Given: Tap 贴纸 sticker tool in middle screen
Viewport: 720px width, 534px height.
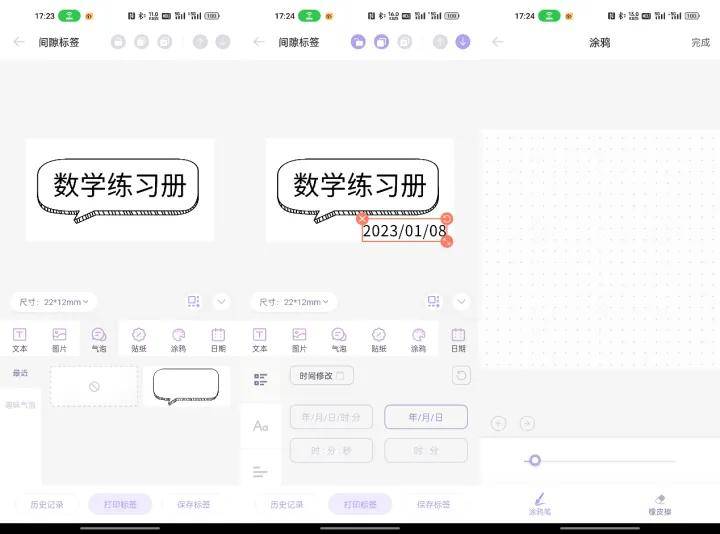Looking at the screenshot, I should coord(379,340).
